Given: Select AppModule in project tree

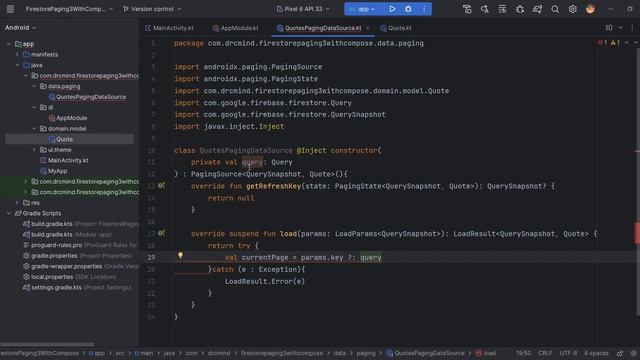Looking at the screenshot, I should pyautogui.click(x=68, y=118).
